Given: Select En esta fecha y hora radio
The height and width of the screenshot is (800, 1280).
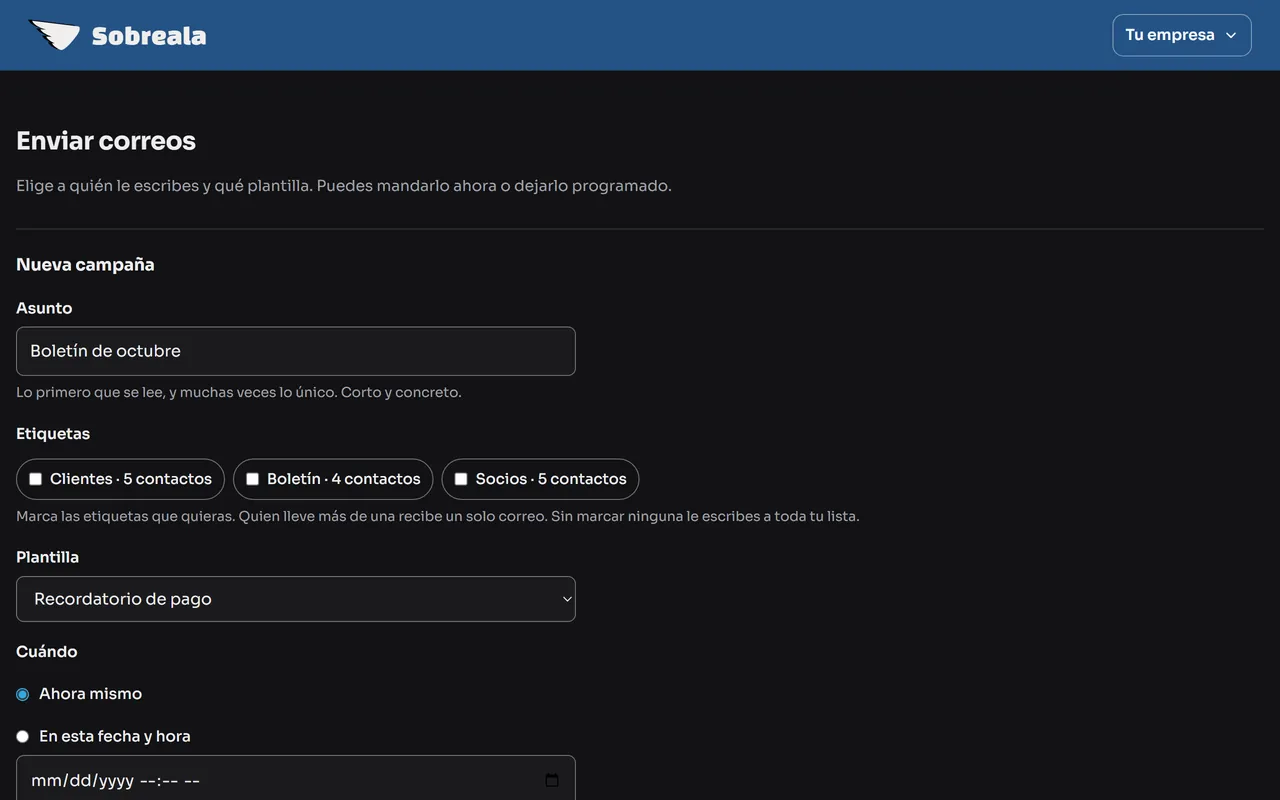Looking at the screenshot, I should pyautogui.click(x=23, y=736).
